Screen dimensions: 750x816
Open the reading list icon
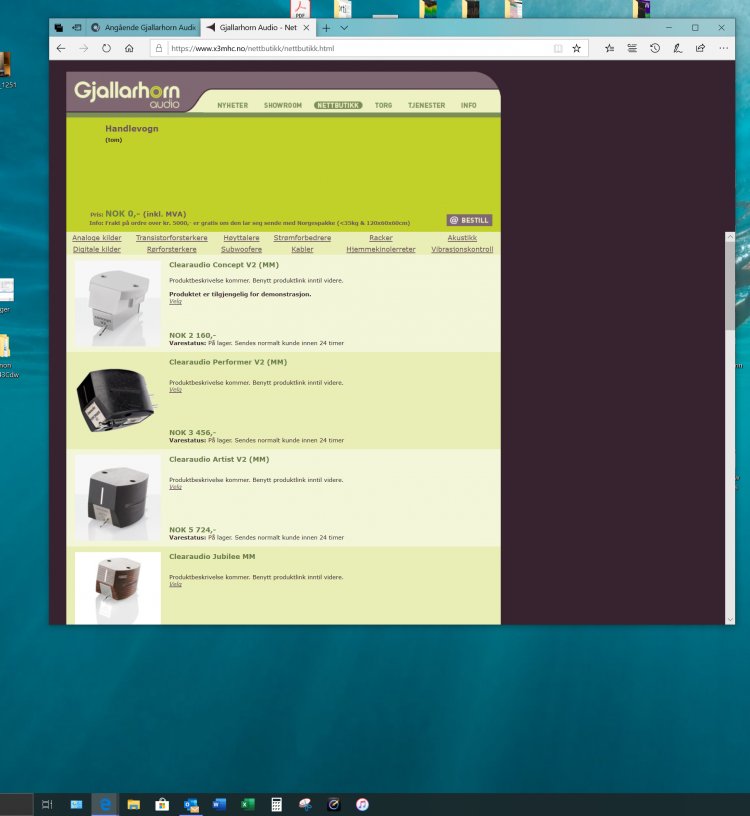632,48
